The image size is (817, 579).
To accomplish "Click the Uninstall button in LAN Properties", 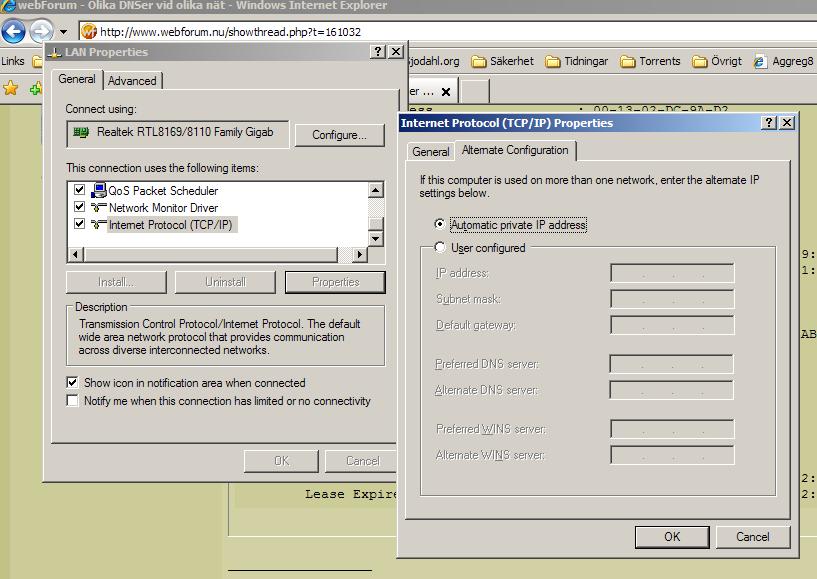I will [x=225, y=282].
